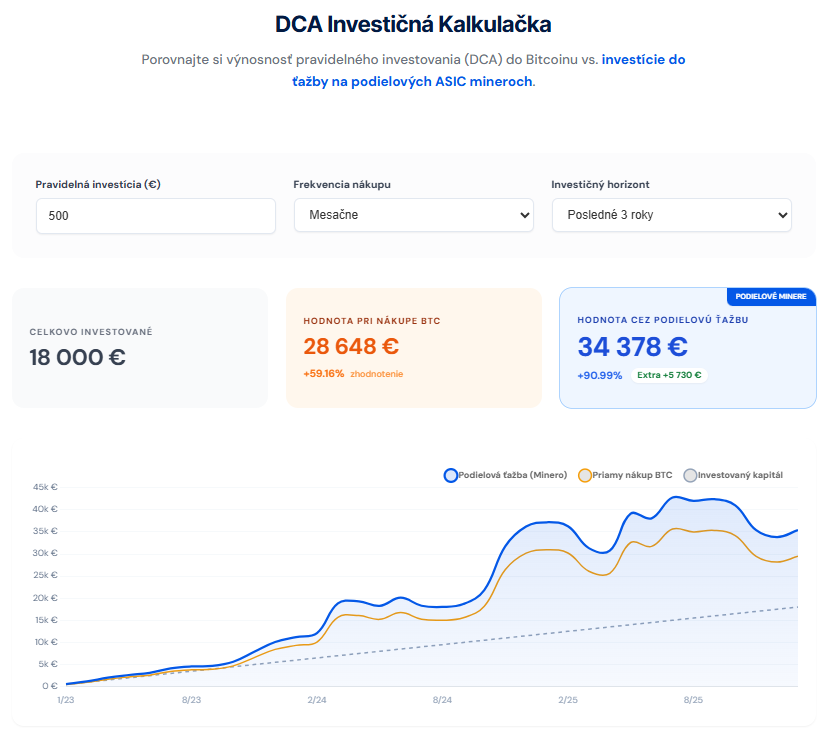Screen dimensions: 828x738
Task: Select the 18 000 € total invested value
Action: 78,357
